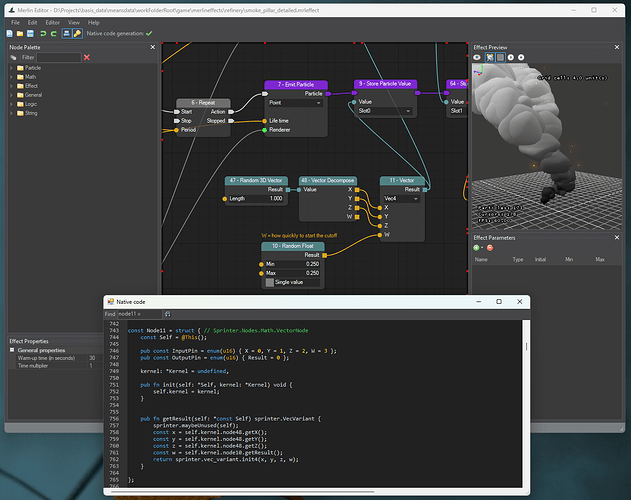Screen dimensions: 631x500
Task: Open the Point dropdown in Emit Particle node
Action: click(295, 102)
